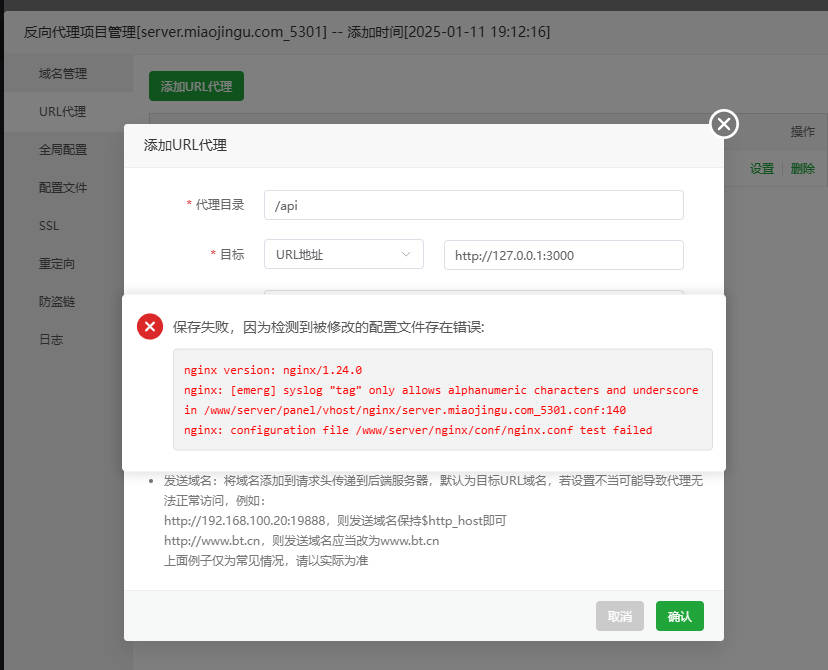The height and width of the screenshot is (670, 828).
Task: Click the red error icon in failure message
Action: pyautogui.click(x=149, y=326)
